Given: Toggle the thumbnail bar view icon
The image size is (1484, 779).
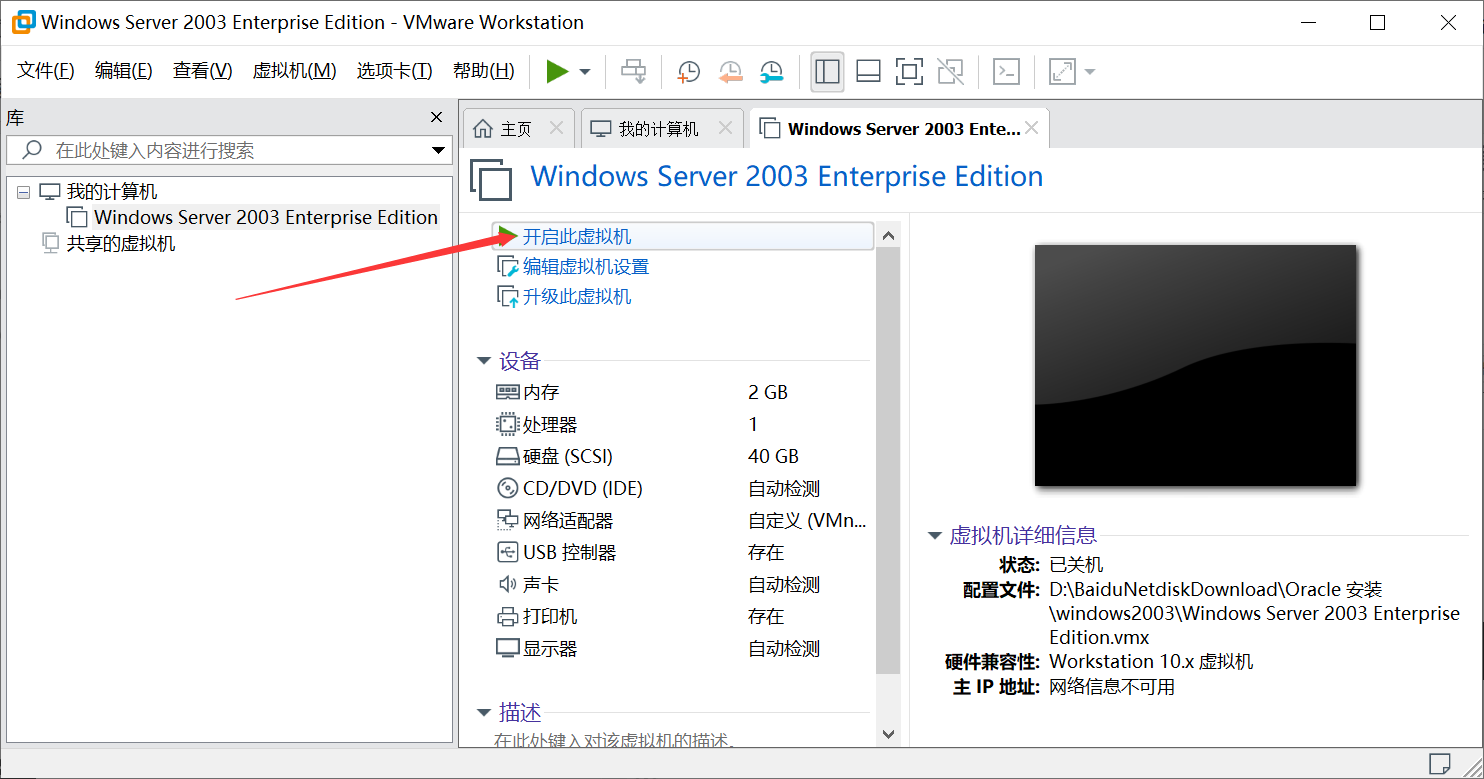Looking at the screenshot, I should click(869, 71).
